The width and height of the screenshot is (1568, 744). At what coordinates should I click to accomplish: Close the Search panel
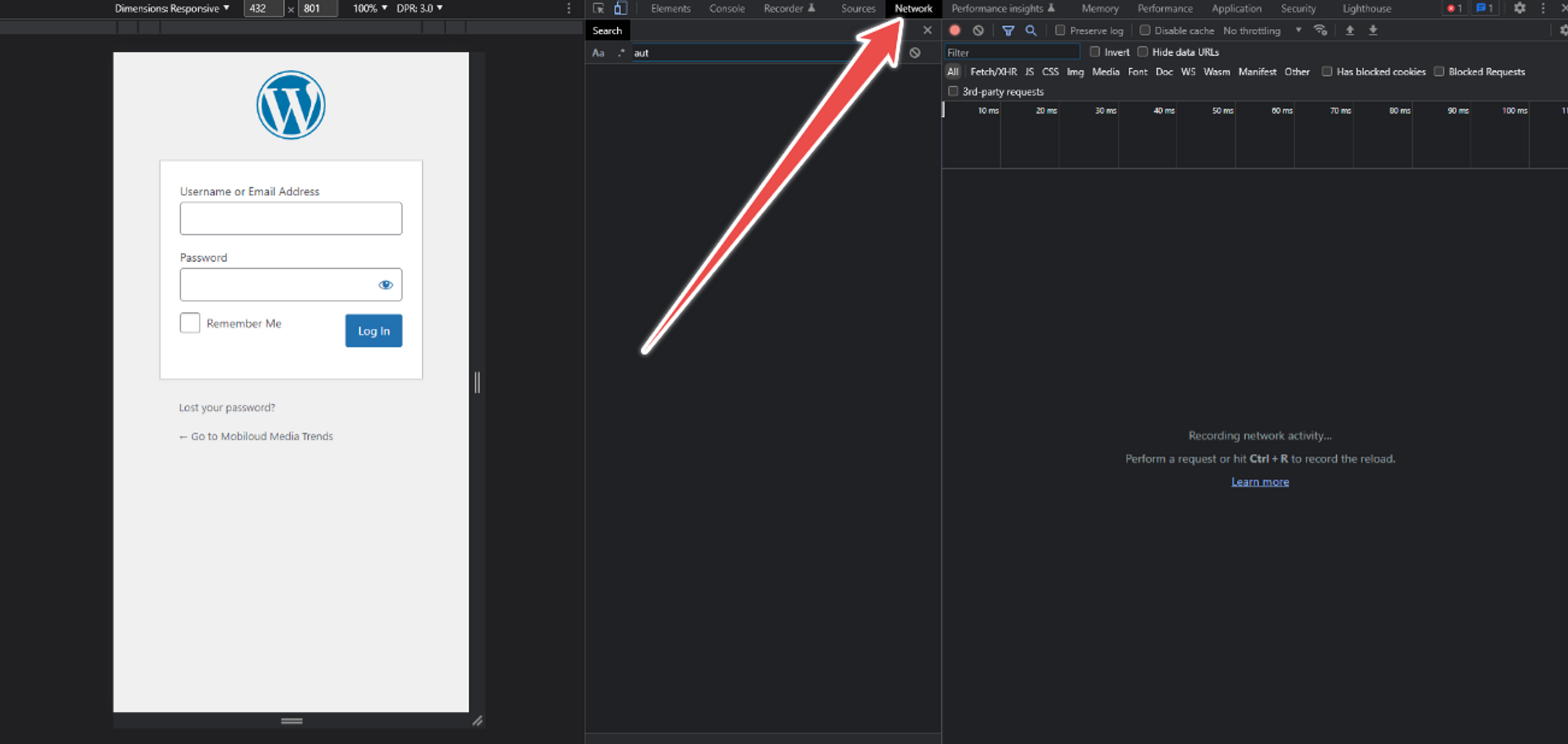927,31
